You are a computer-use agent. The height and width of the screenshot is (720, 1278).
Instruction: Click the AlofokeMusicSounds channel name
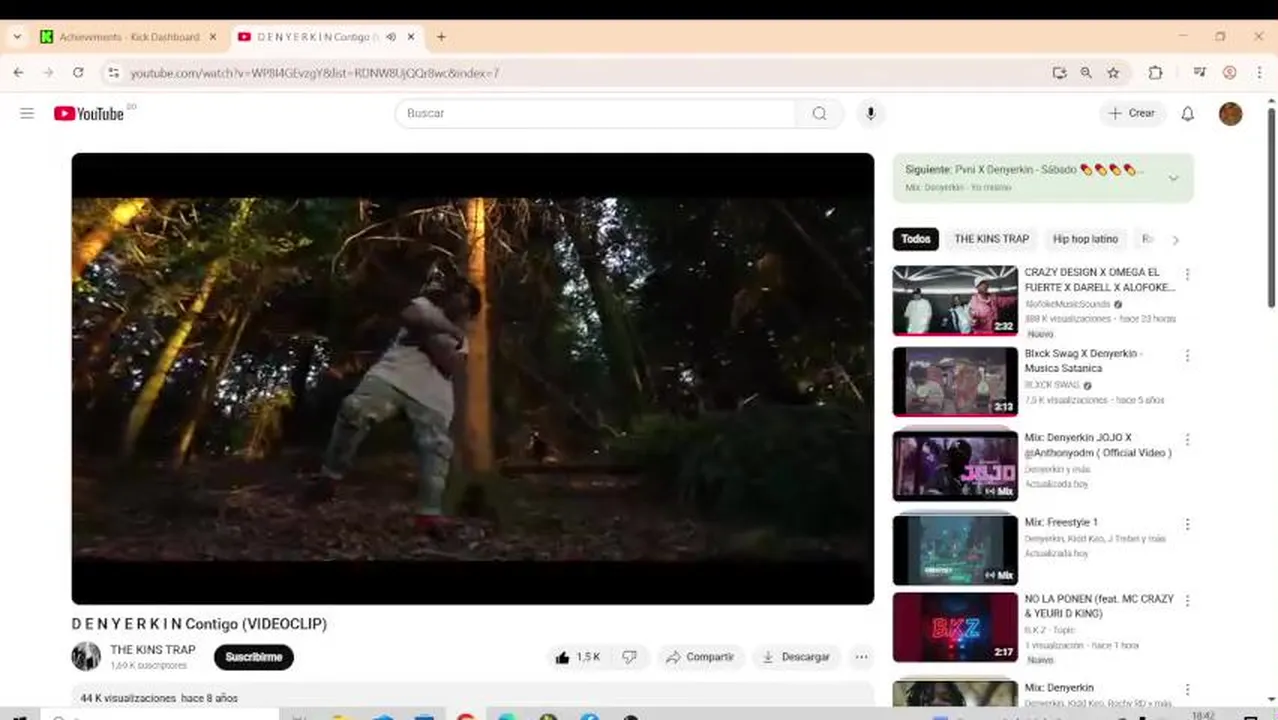pyautogui.click(x=1067, y=304)
